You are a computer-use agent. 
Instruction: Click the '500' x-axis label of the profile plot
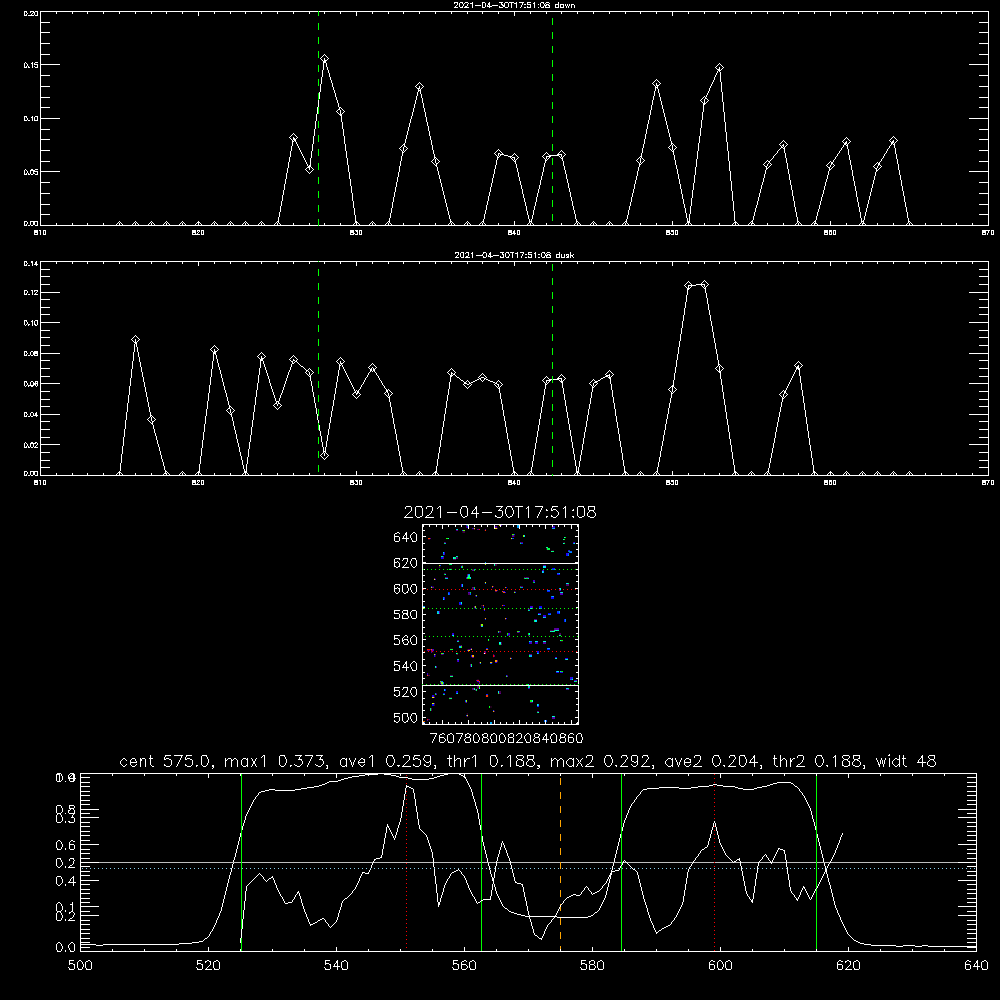[x=80, y=965]
